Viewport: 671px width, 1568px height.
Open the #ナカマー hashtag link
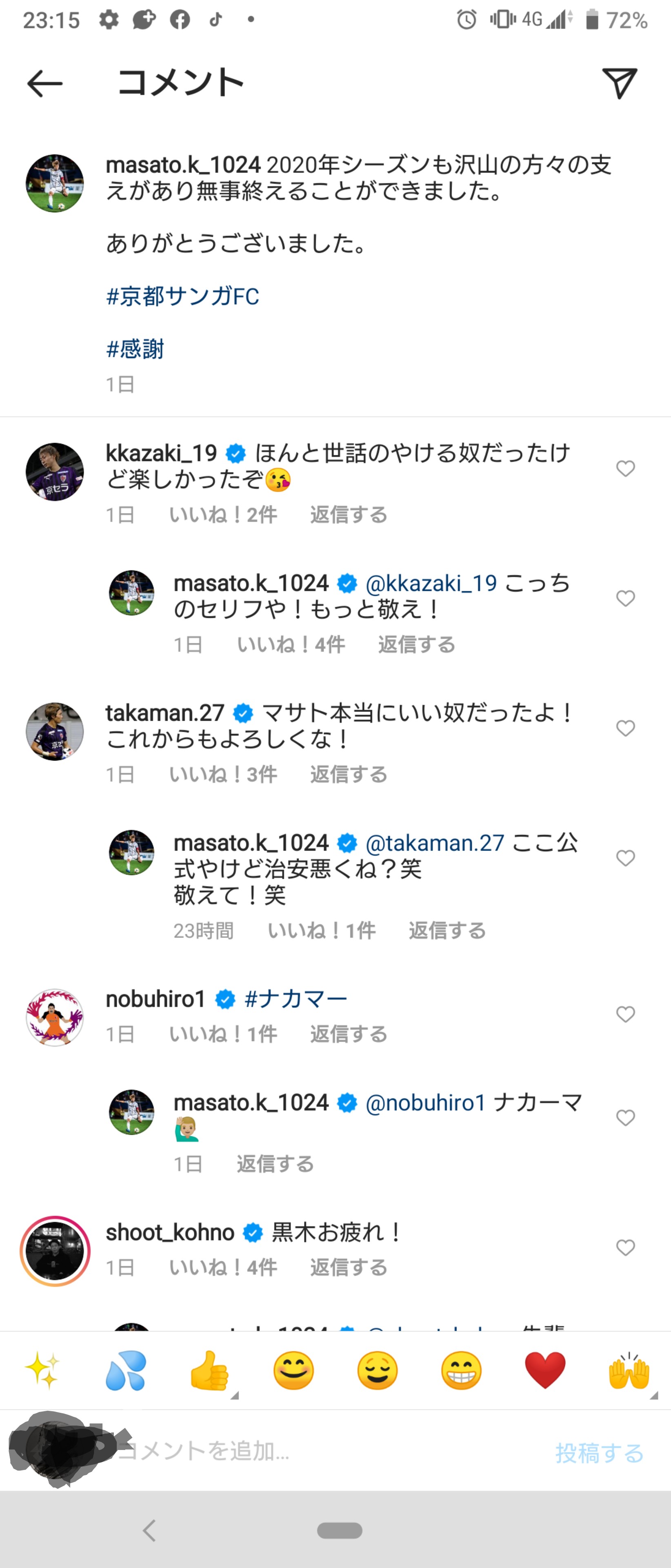click(296, 1000)
